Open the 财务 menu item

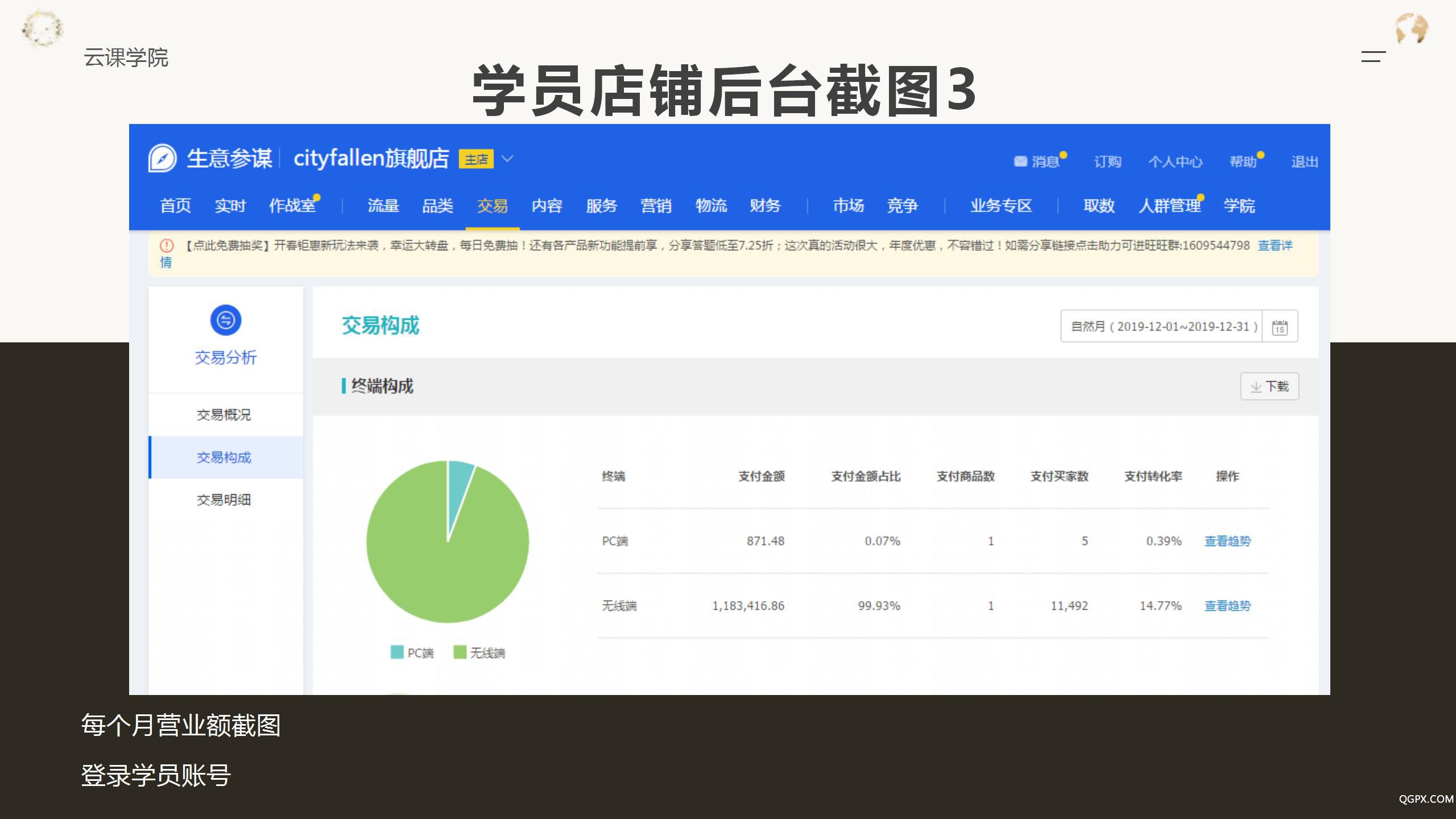point(765,205)
